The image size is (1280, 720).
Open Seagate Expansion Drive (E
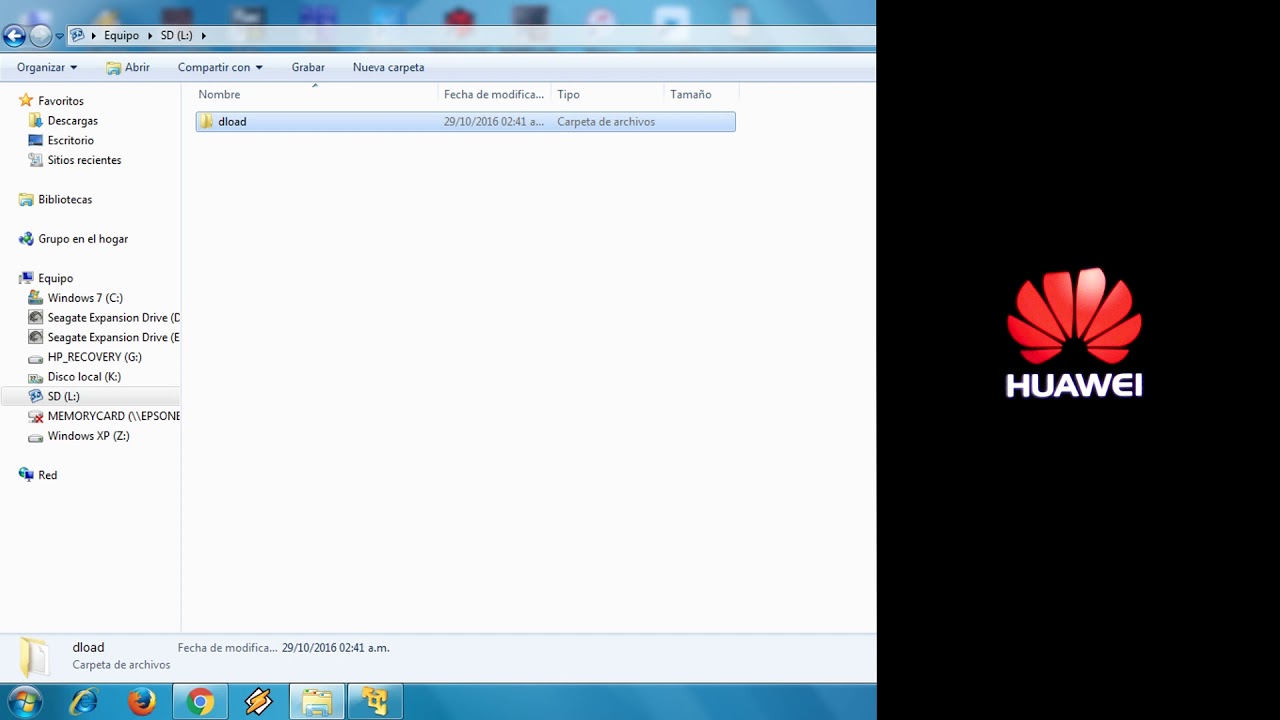coord(114,337)
